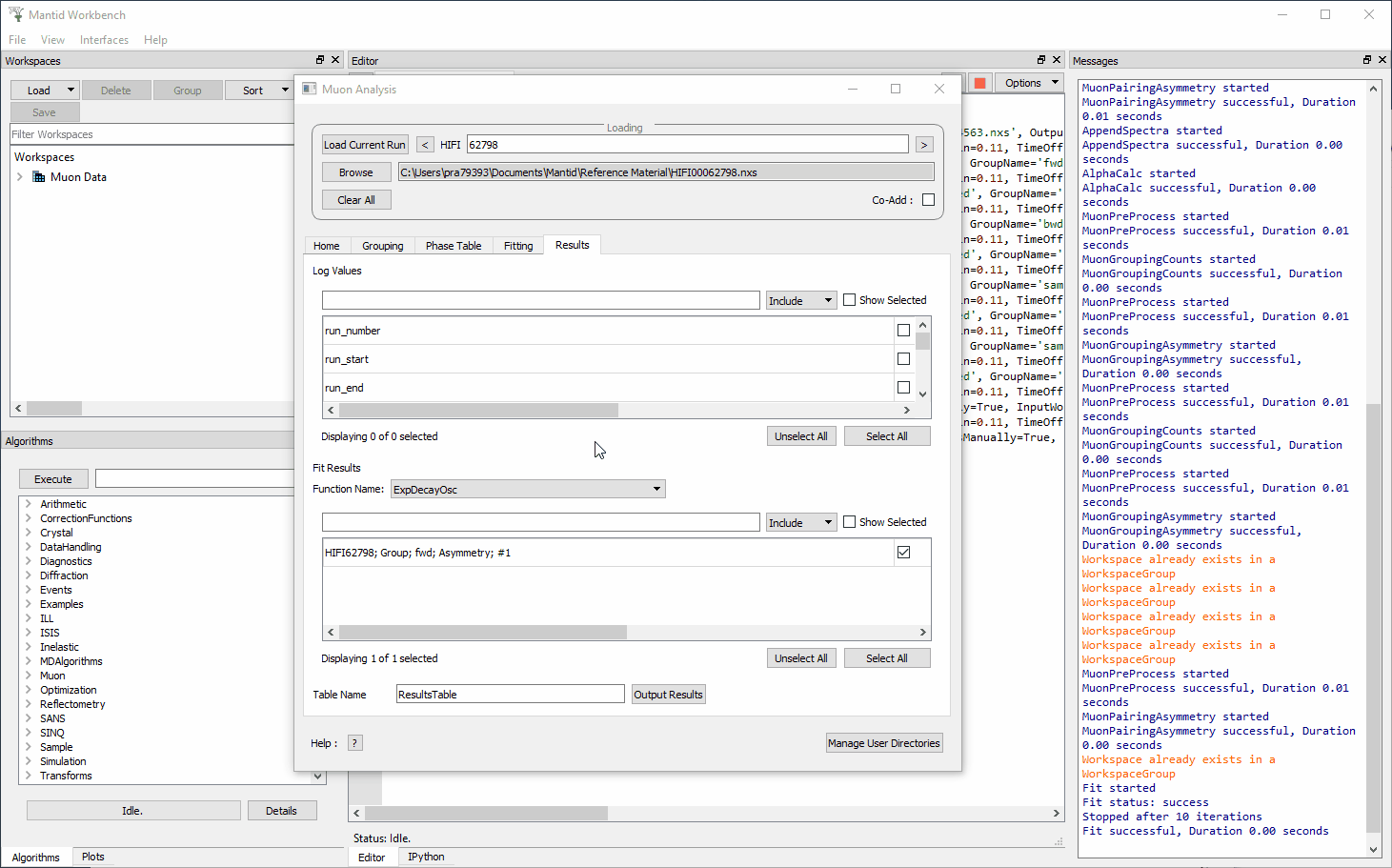The image size is (1392, 868).
Task: Undock the Workspaces panel via float icon
Action: [x=320, y=59]
